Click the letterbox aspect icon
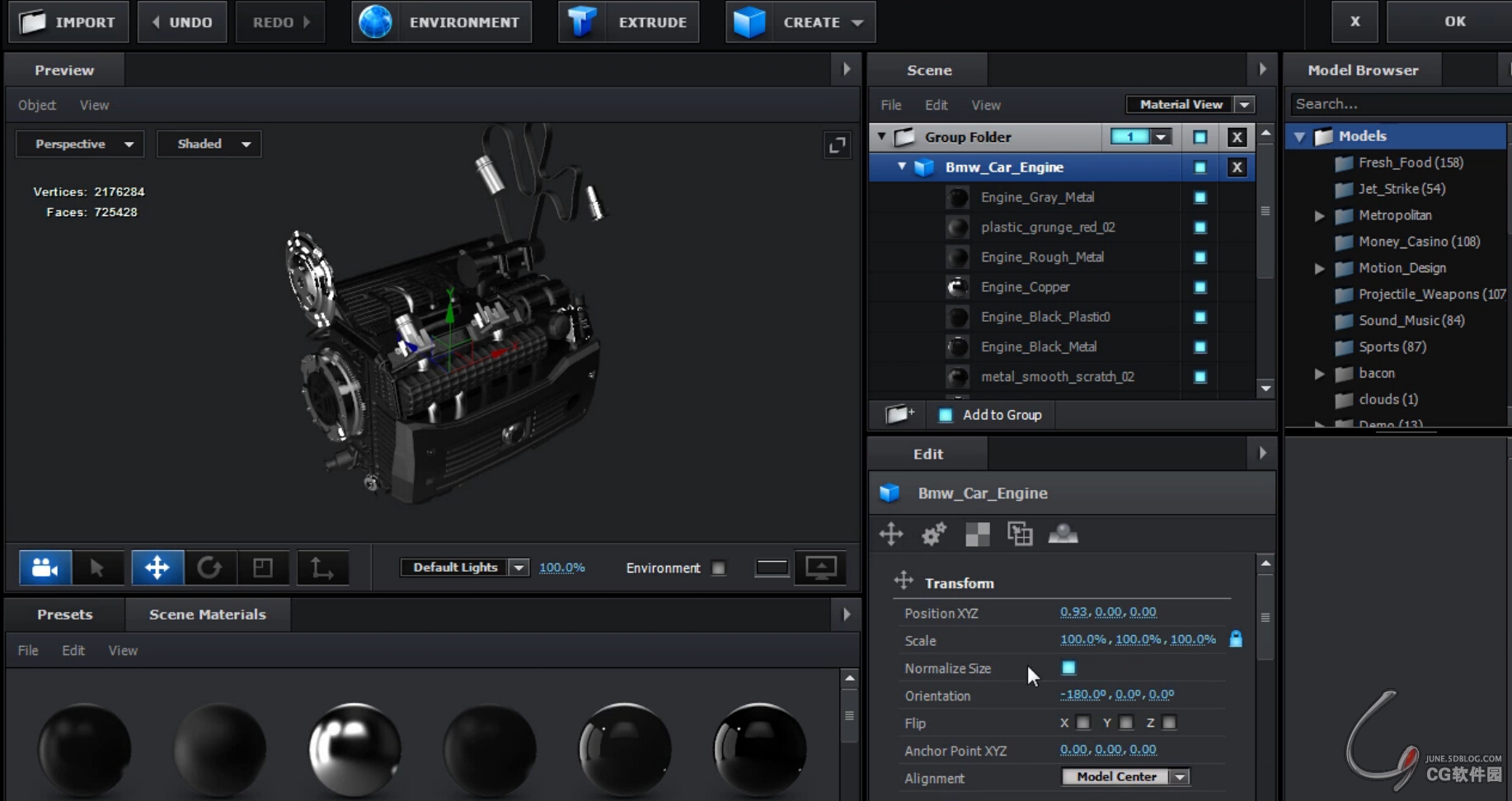This screenshot has width=1512, height=801. (x=772, y=568)
